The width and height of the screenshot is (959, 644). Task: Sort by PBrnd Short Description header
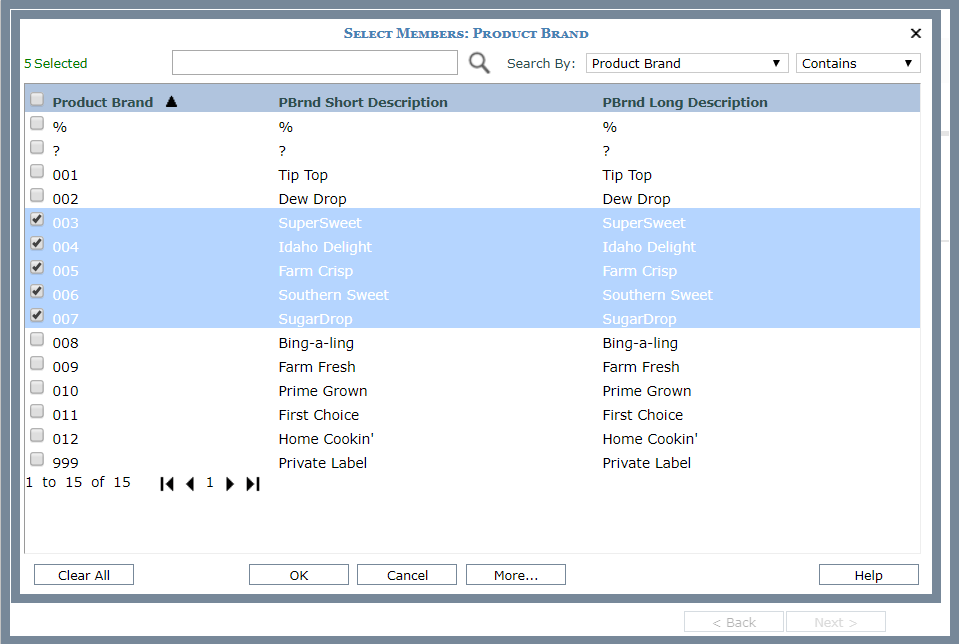(363, 102)
